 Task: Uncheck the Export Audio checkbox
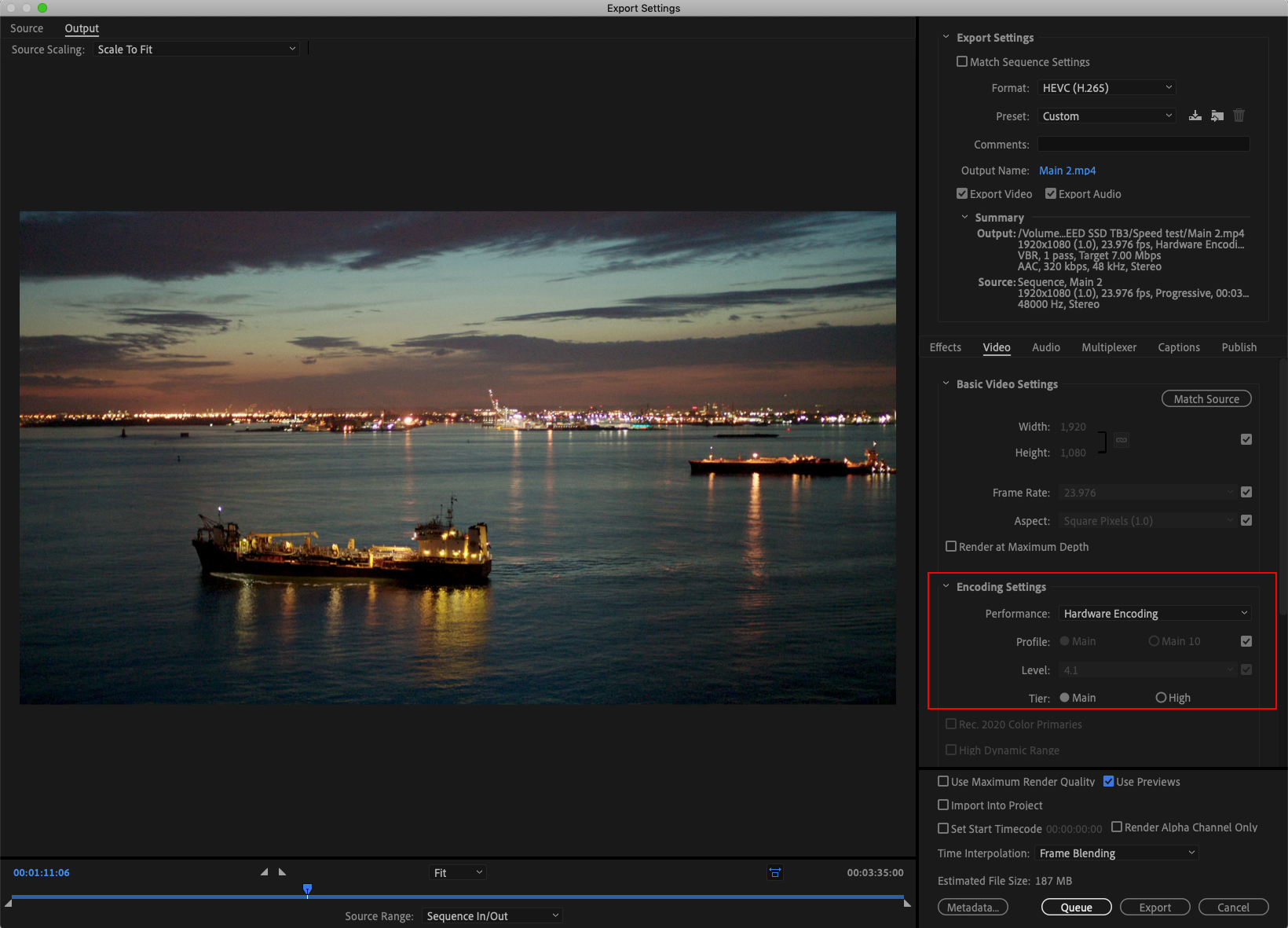coord(1051,194)
